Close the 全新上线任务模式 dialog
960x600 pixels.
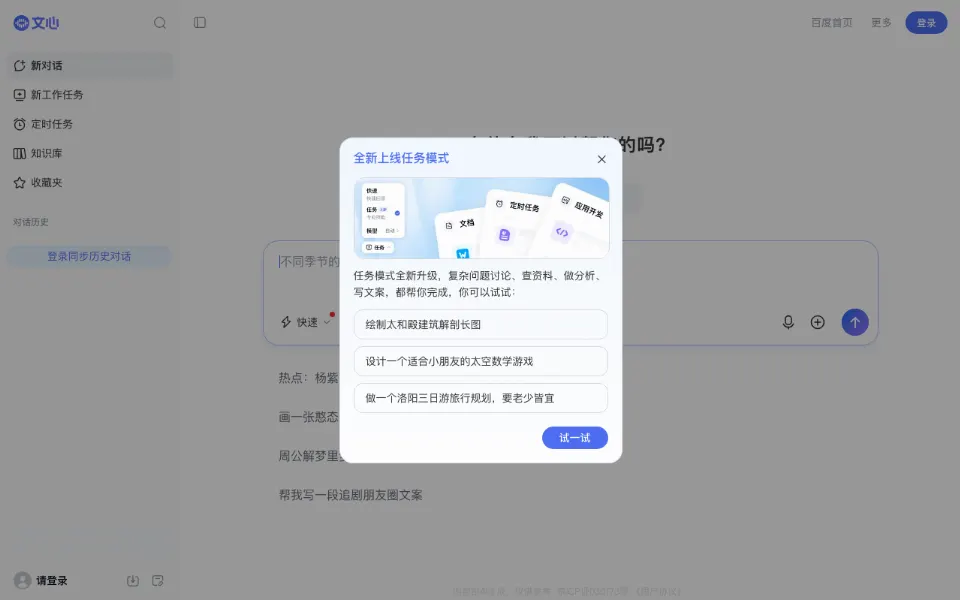(601, 159)
